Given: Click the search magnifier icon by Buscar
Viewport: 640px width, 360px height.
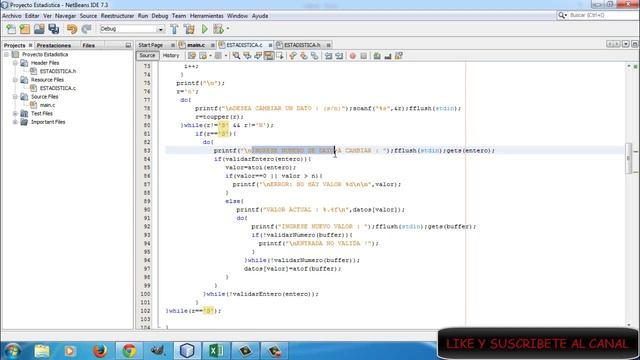Looking at the screenshot, I should tap(562, 15).
